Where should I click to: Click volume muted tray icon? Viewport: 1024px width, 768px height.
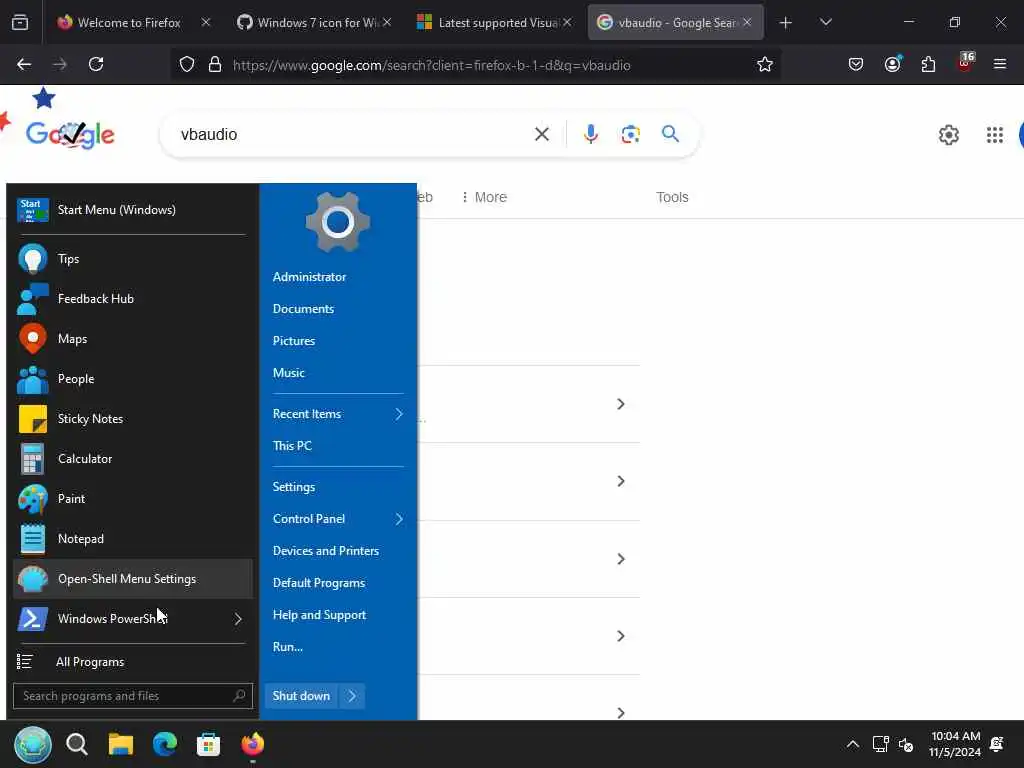tap(906, 744)
